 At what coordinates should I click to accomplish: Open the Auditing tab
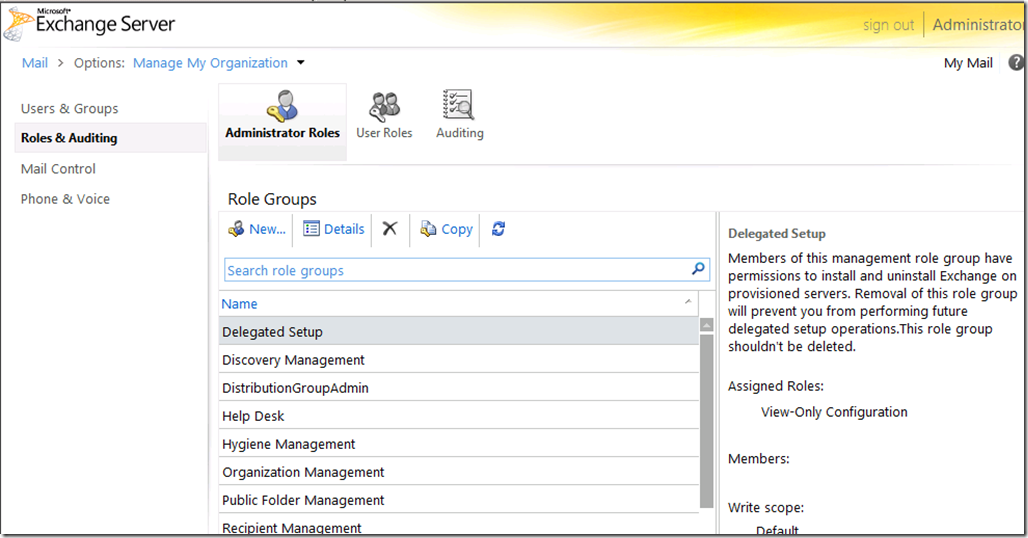(460, 115)
